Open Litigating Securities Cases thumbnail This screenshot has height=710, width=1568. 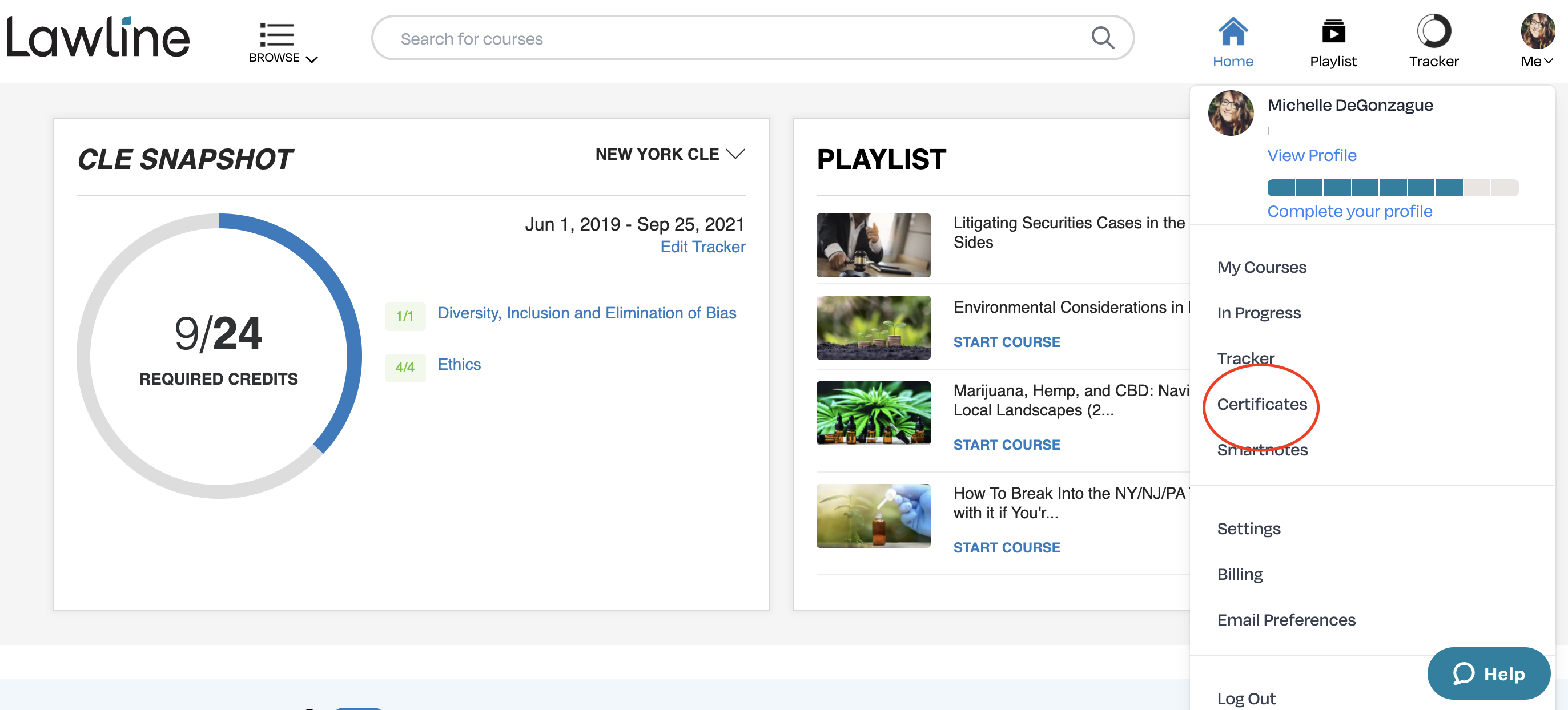point(873,245)
